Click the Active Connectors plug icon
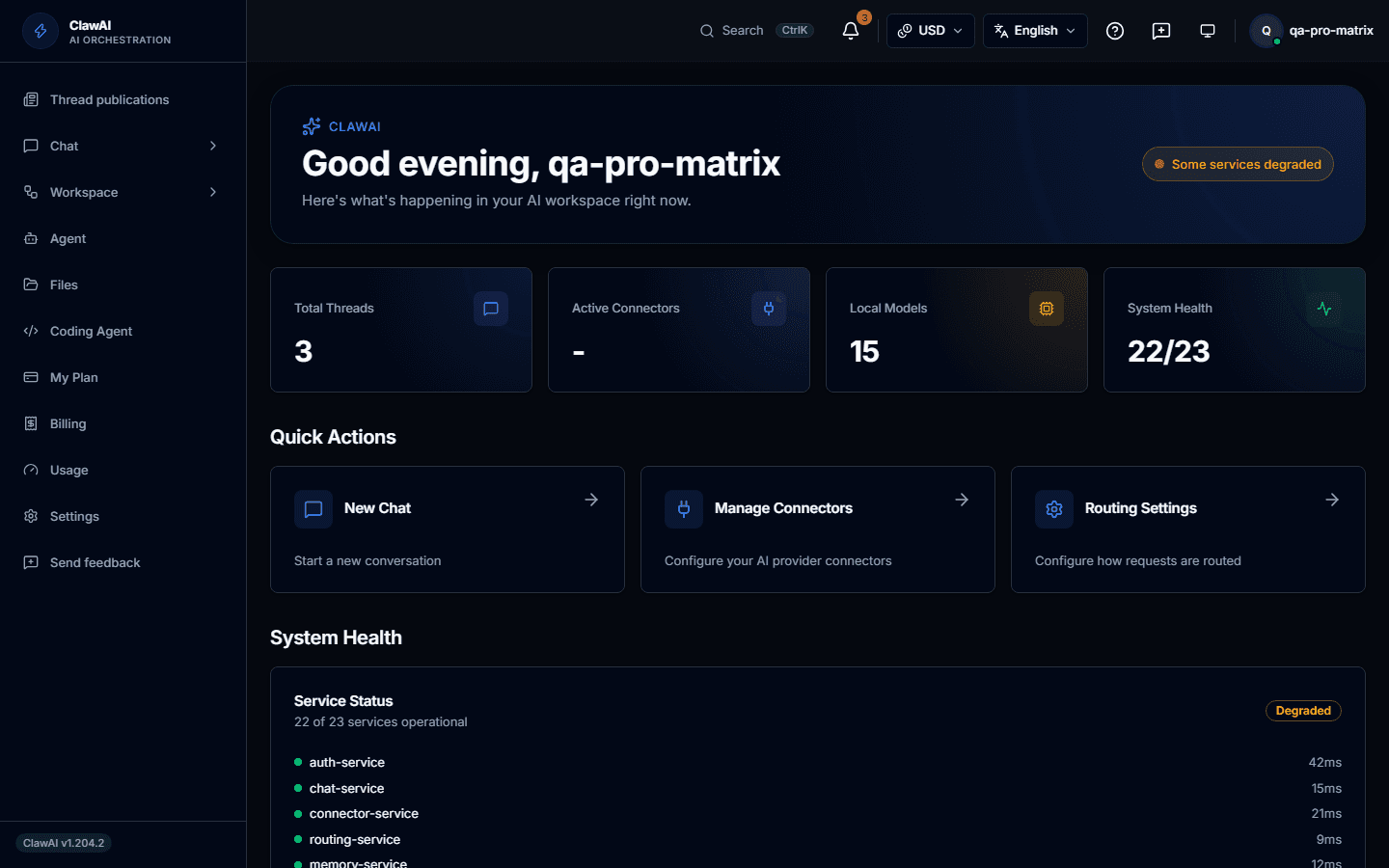The width and height of the screenshot is (1389, 868). pyautogui.click(x=769, y=309)
